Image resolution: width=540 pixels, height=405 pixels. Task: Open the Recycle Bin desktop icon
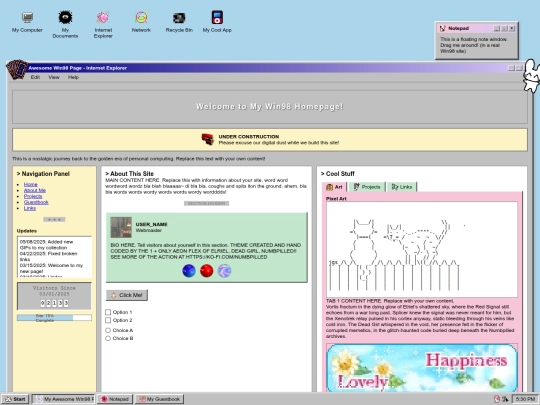(179, 22)
